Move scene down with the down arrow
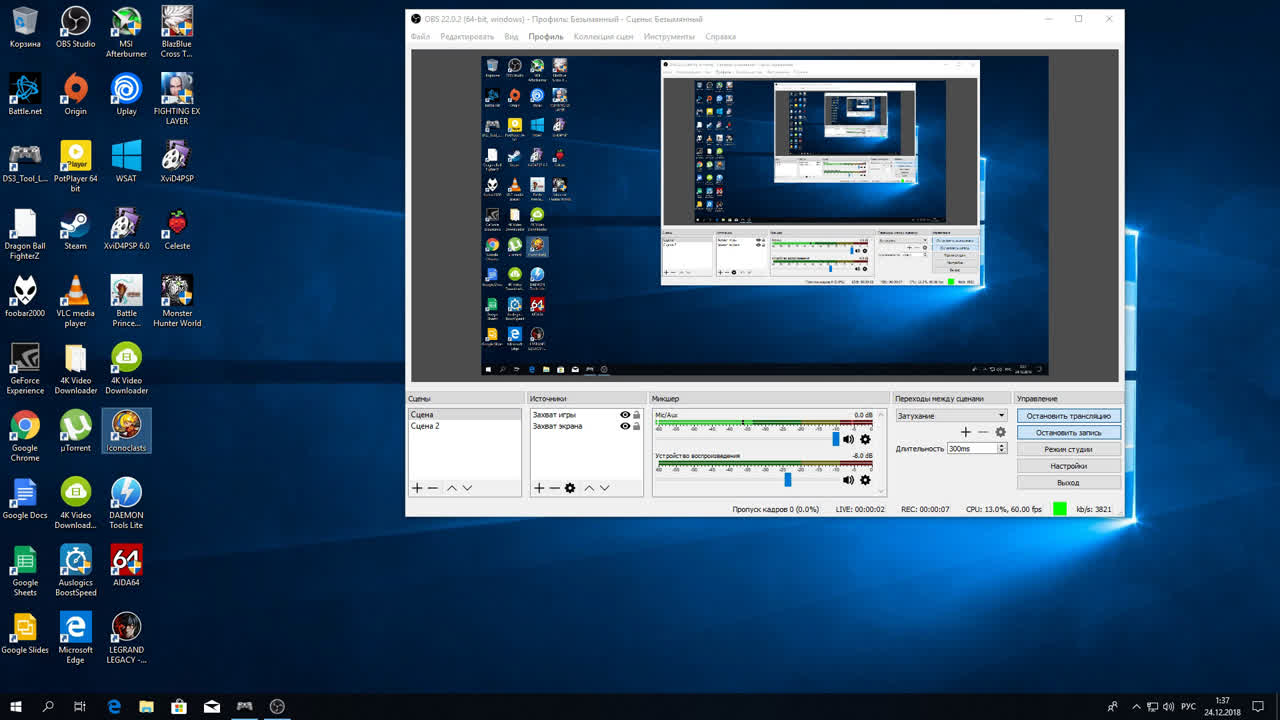This screenshot has width=1280, height=720. [467, 488]
